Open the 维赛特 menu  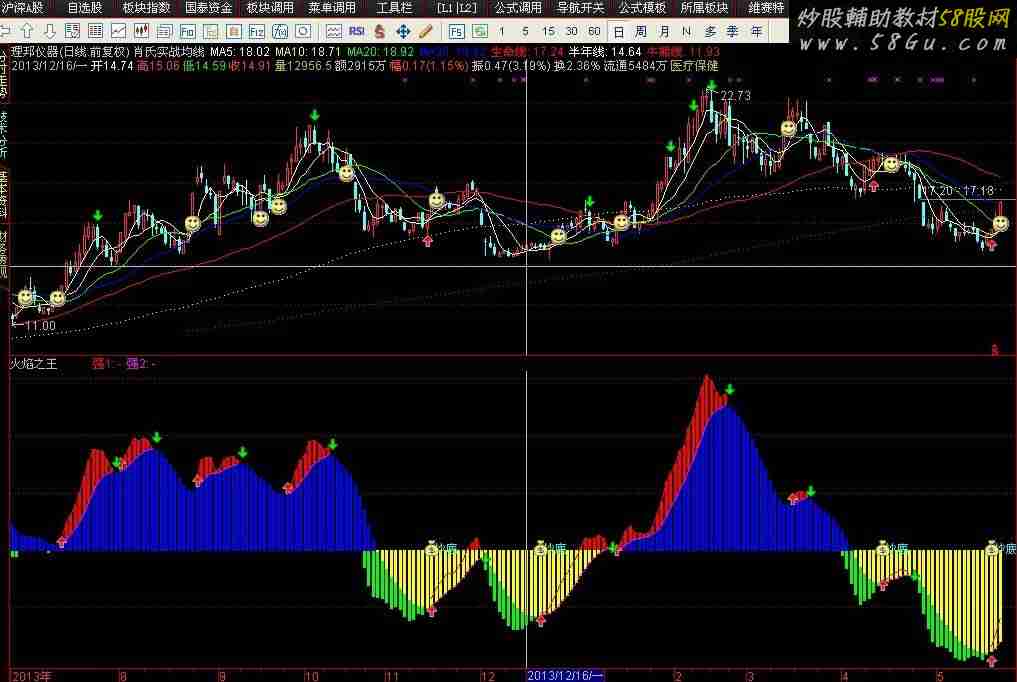coord(766,8)
